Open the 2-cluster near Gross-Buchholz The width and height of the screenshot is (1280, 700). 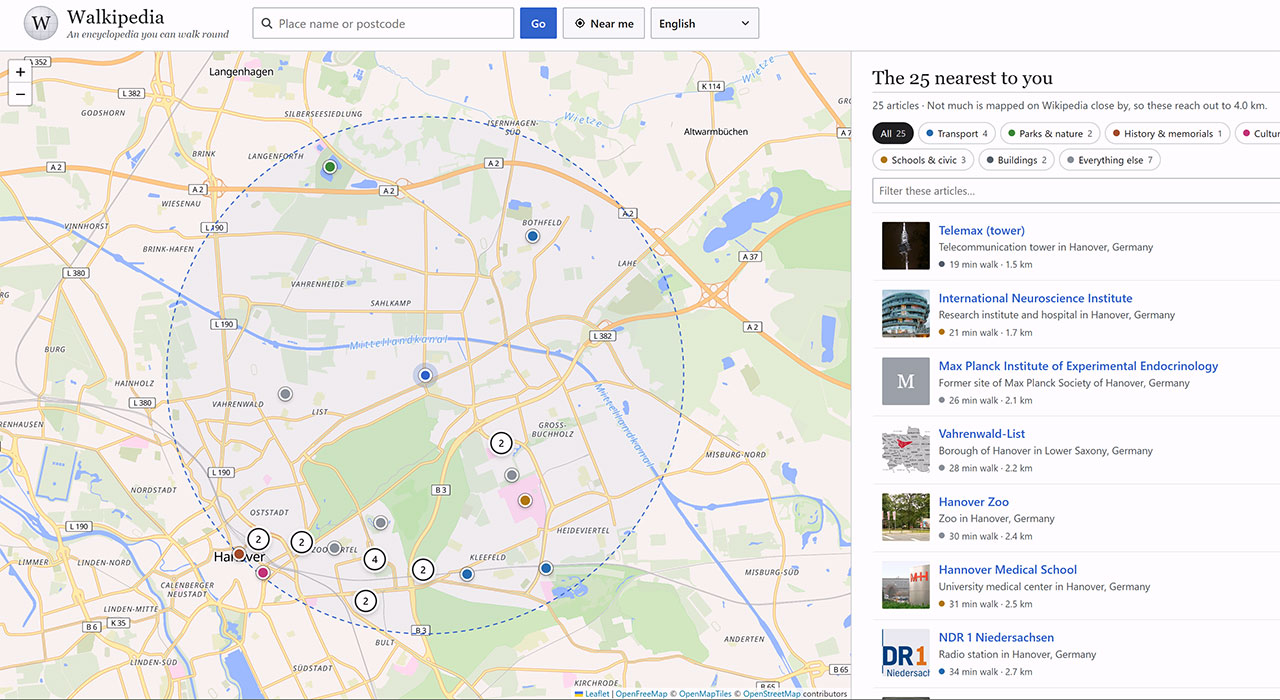click(501, 443)
